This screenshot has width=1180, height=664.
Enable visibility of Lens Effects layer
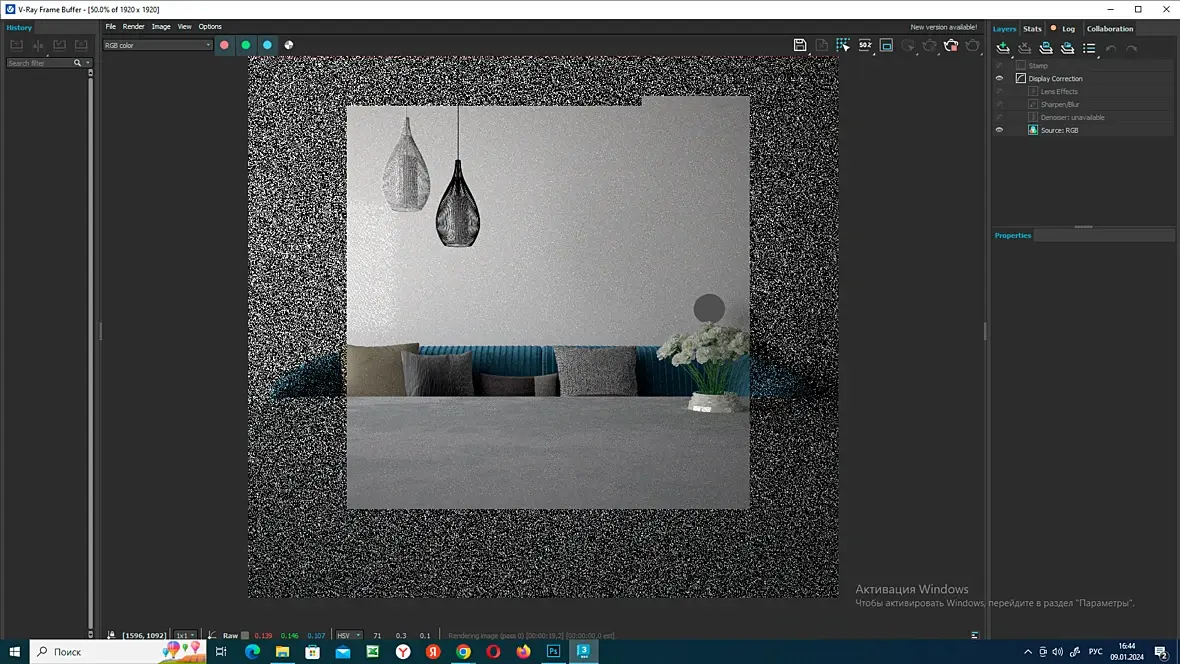click(999, 91)
